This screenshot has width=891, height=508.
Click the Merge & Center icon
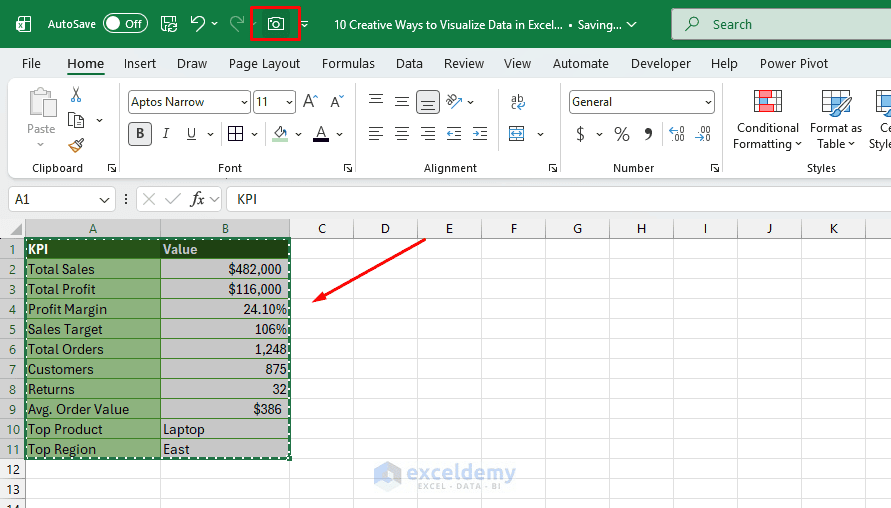tap(517, 134)
